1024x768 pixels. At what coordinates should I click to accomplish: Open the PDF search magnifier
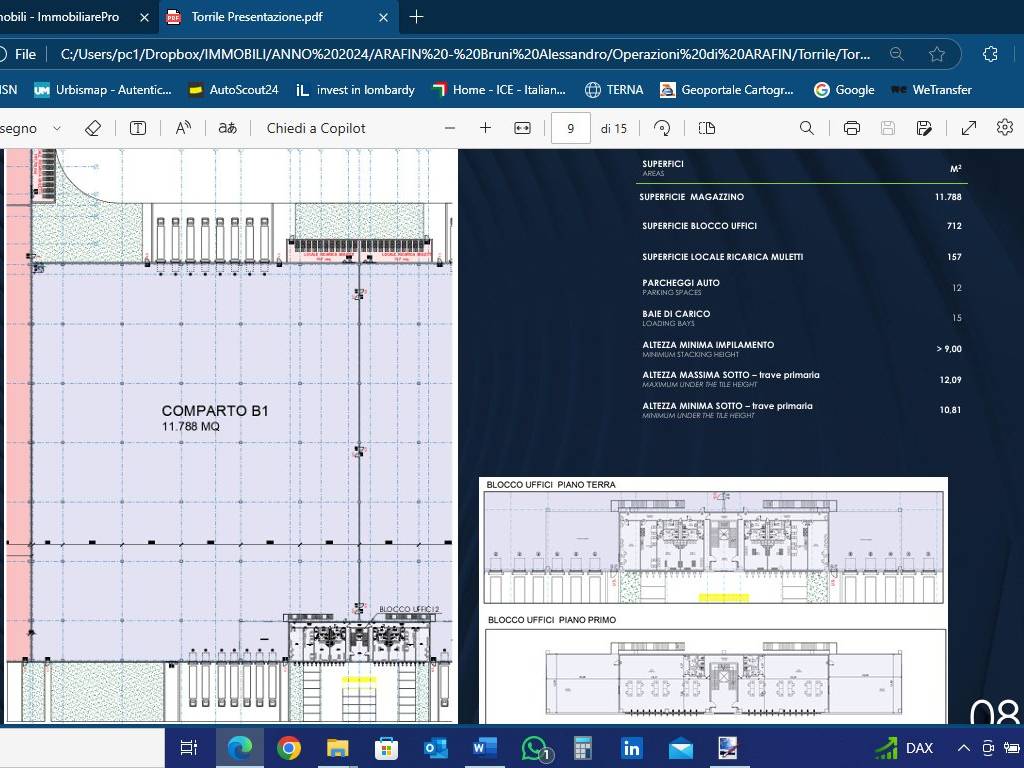click(807, 128)
